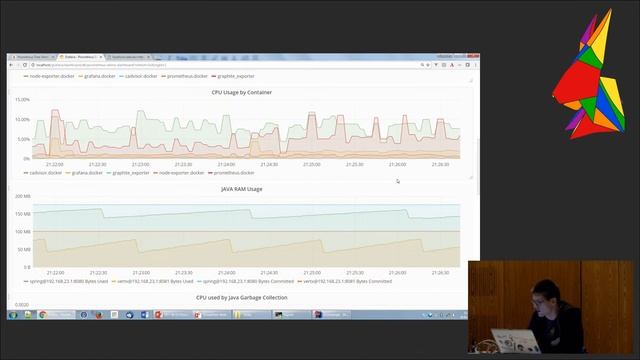Toggle grafana.docker series in top legend
The height and width of the screenshot is (360, 640).
[97, 76]
